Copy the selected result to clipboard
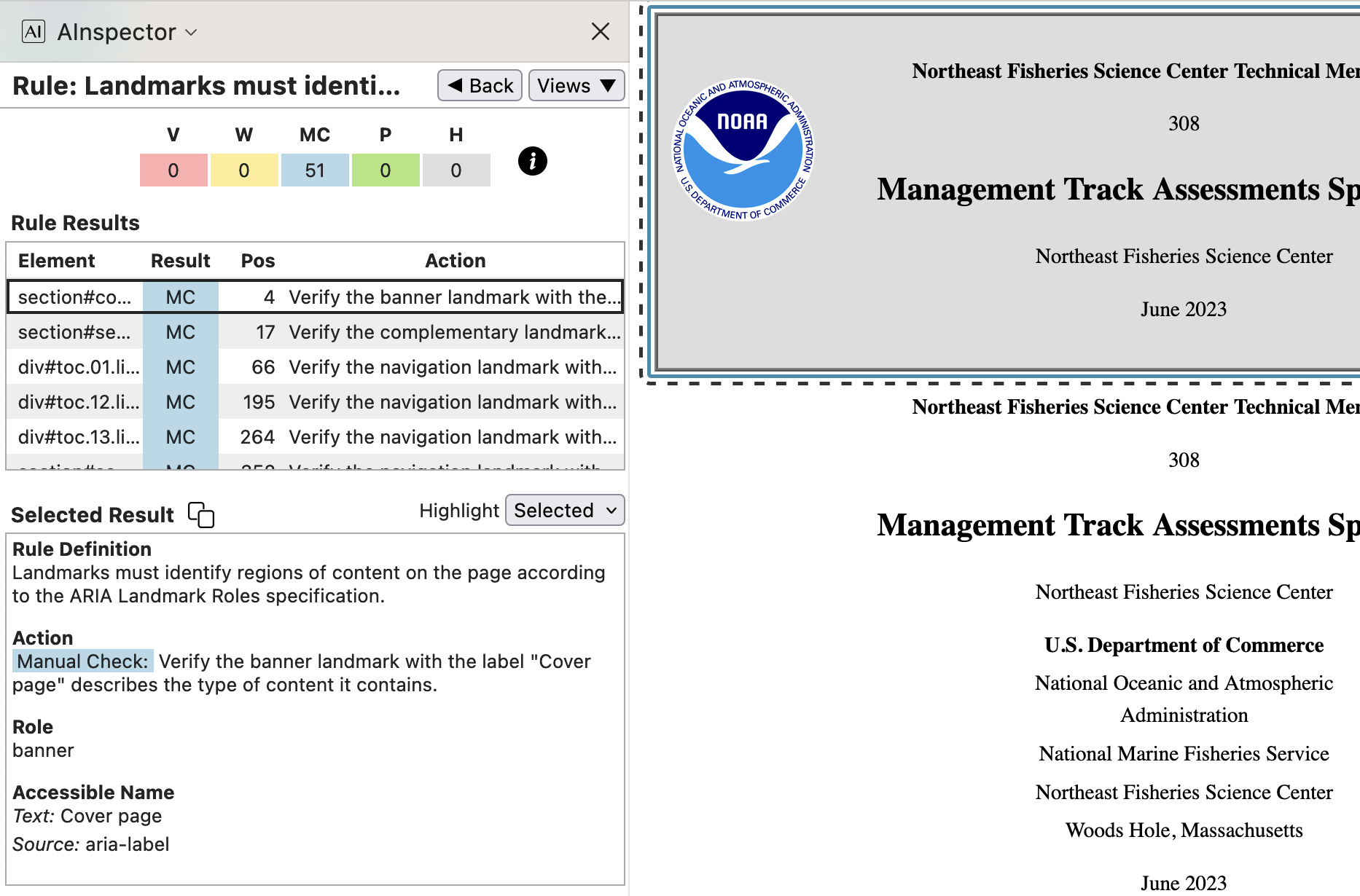This screenshot has width=1360, height=896. (201, 514)
